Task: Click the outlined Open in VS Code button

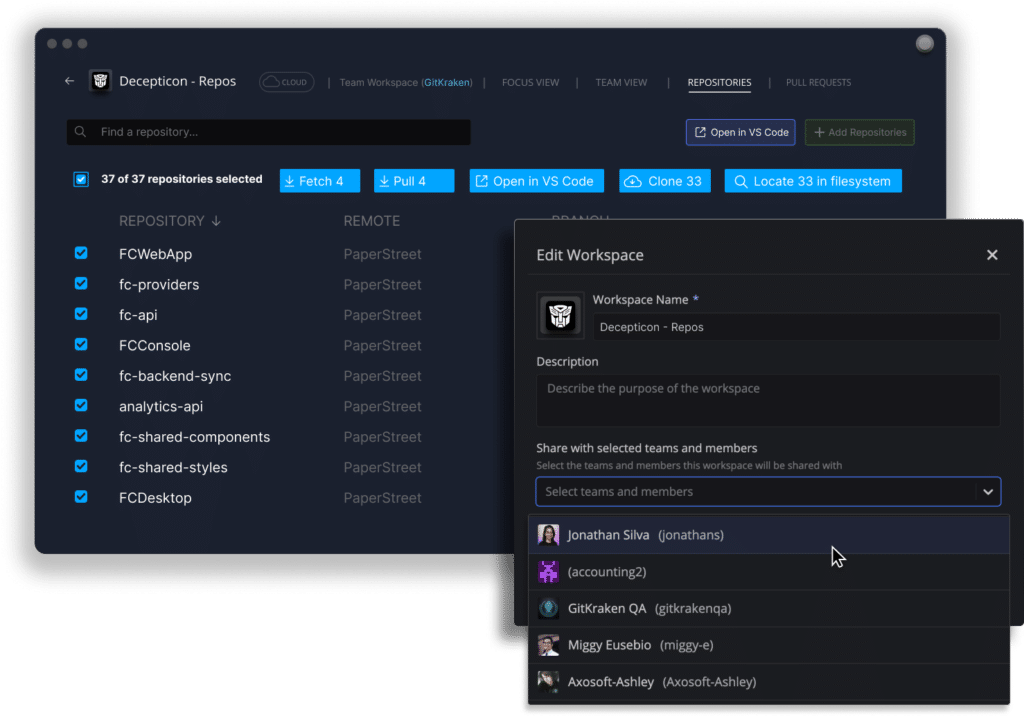Action: click(741, 133)
